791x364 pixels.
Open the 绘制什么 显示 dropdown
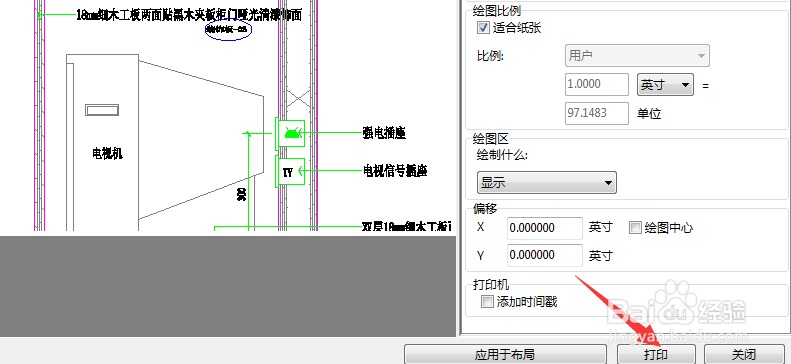[x=546, y=183]
